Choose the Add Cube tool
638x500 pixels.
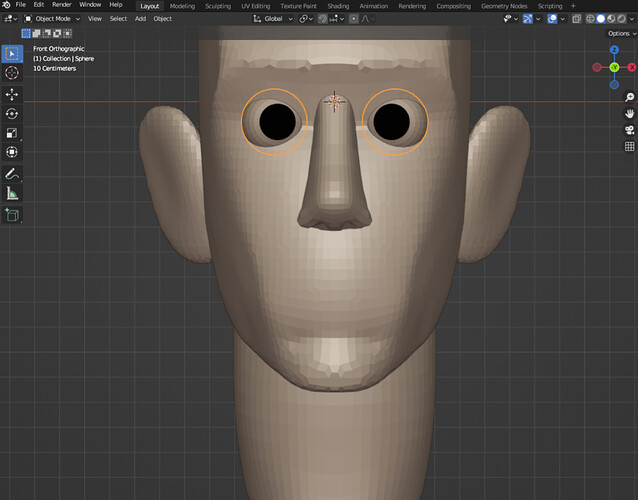pos(12,214)
